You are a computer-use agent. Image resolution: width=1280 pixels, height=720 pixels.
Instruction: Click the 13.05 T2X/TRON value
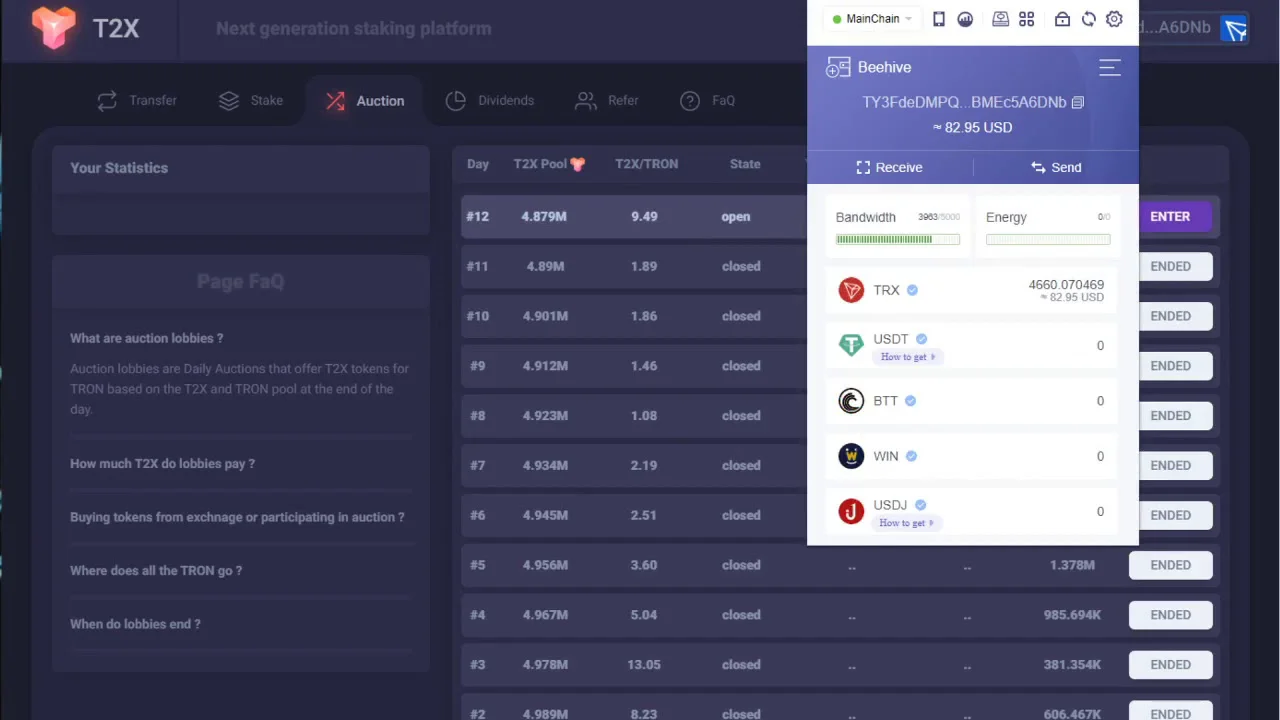click(644, 665)
